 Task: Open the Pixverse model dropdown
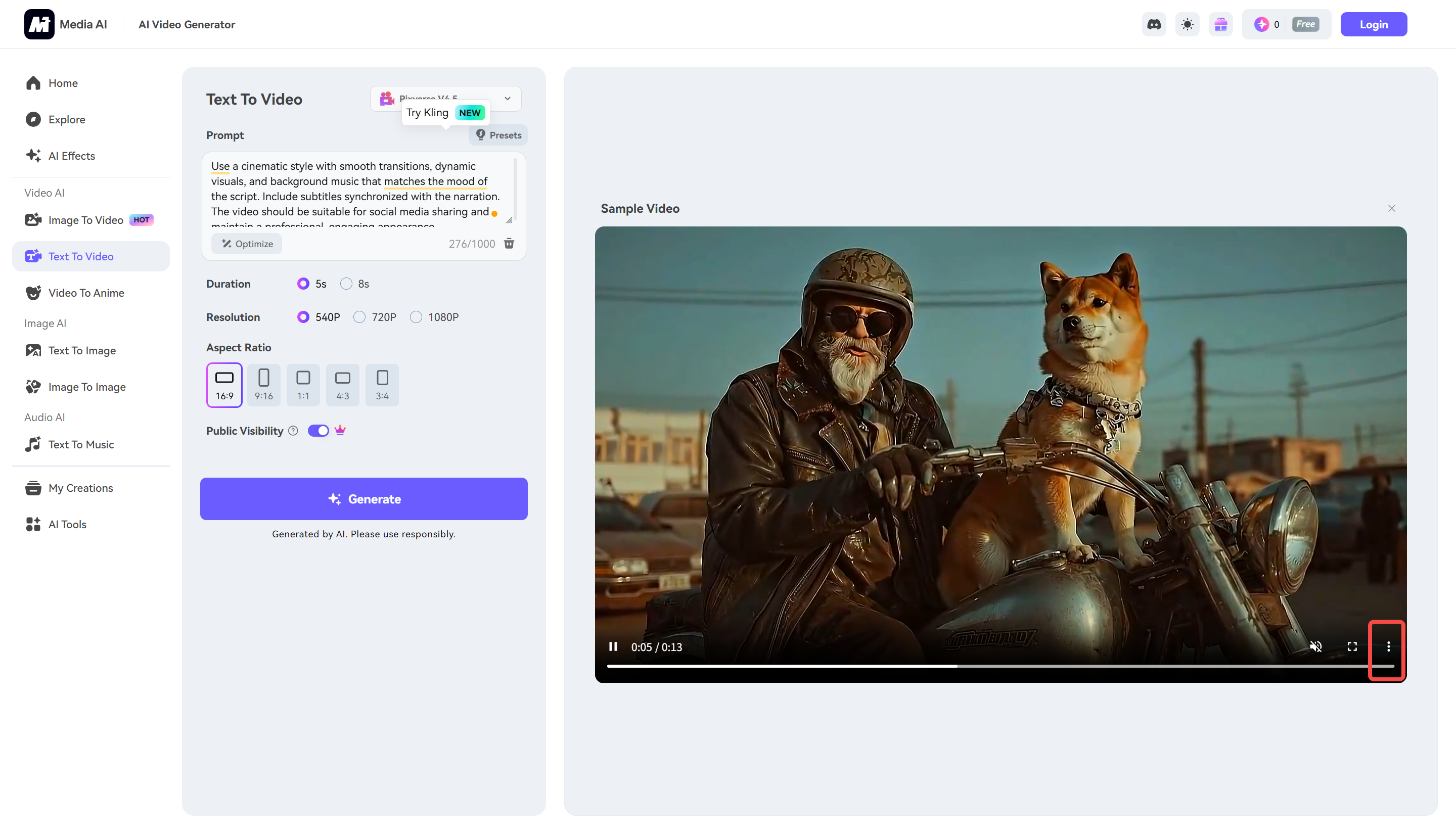coord(507,99)
